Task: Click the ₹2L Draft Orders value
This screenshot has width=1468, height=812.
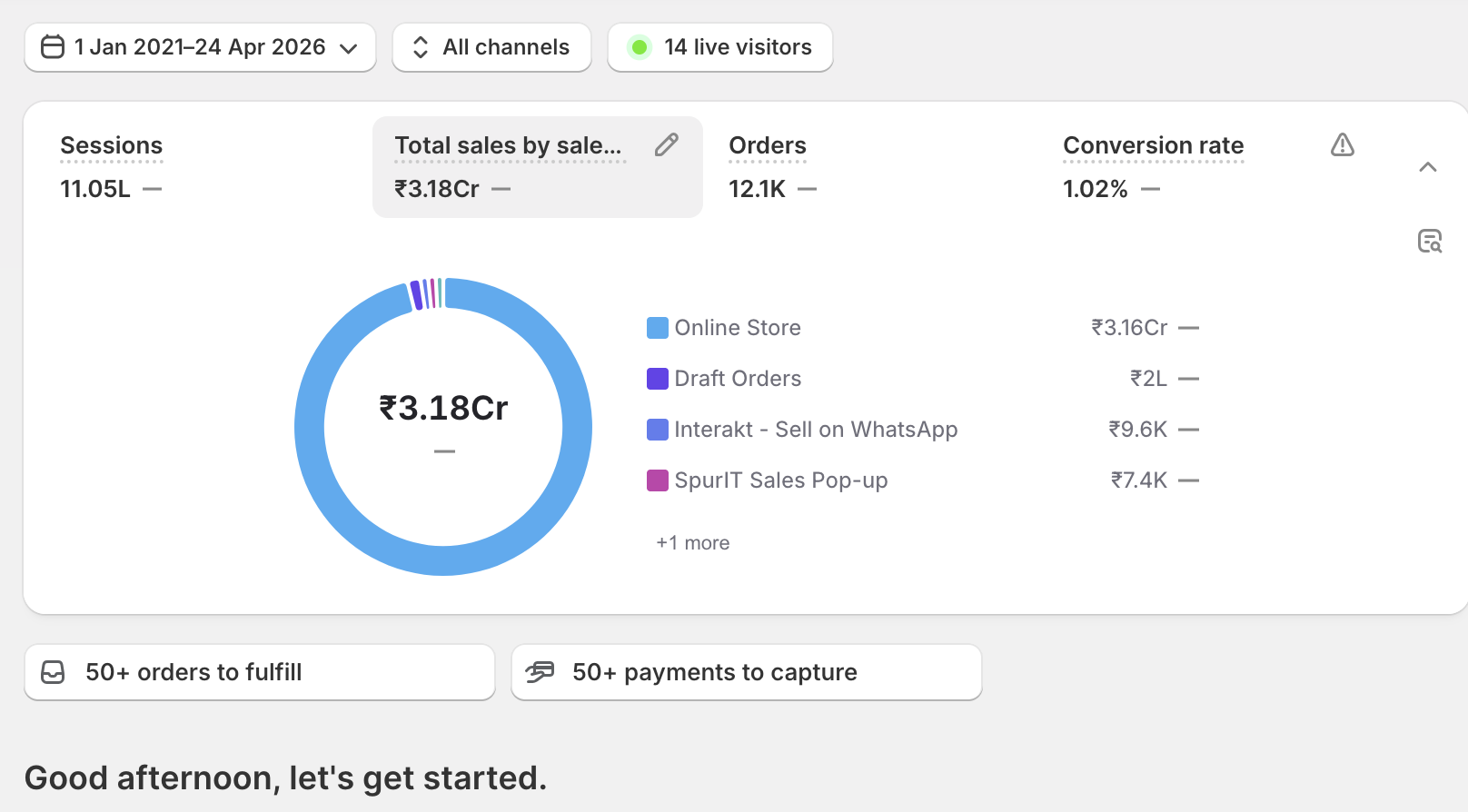Action: click(x=1148, y=379)
